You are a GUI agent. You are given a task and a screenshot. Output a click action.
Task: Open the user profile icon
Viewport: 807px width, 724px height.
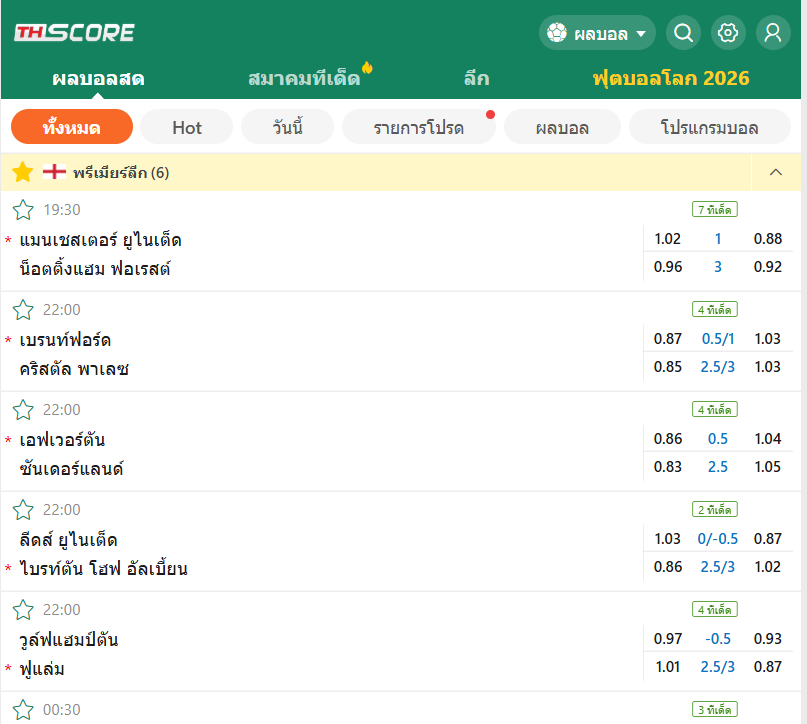click(x=773, y=33)
